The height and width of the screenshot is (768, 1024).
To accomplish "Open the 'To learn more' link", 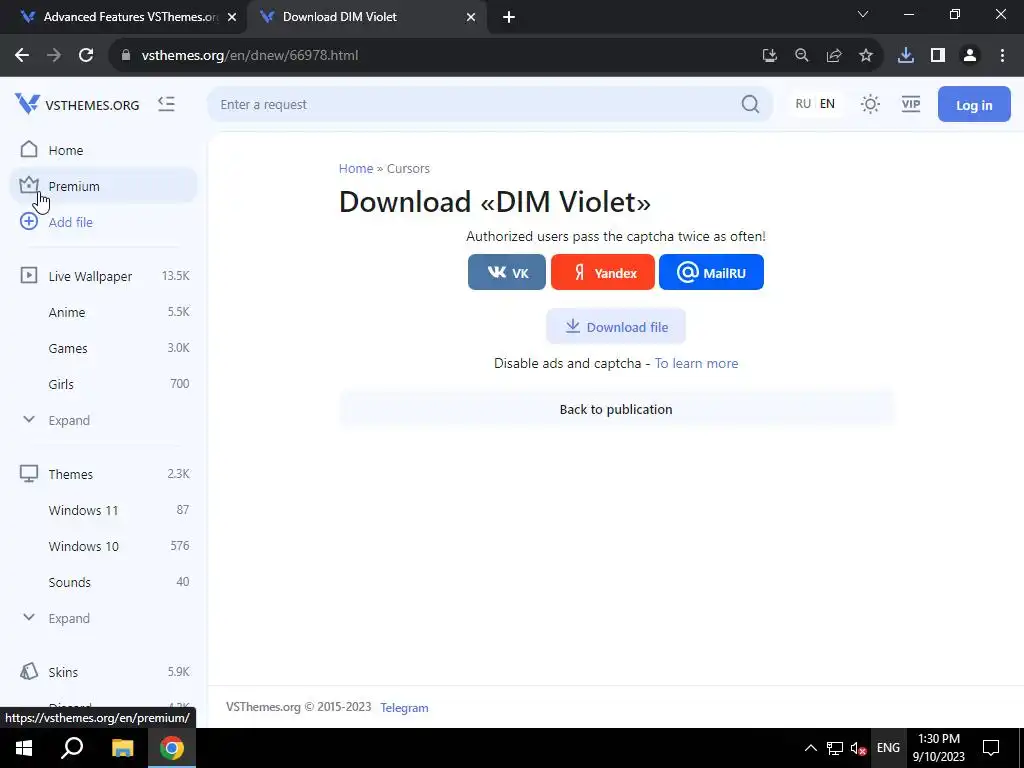I will point(696,363).
